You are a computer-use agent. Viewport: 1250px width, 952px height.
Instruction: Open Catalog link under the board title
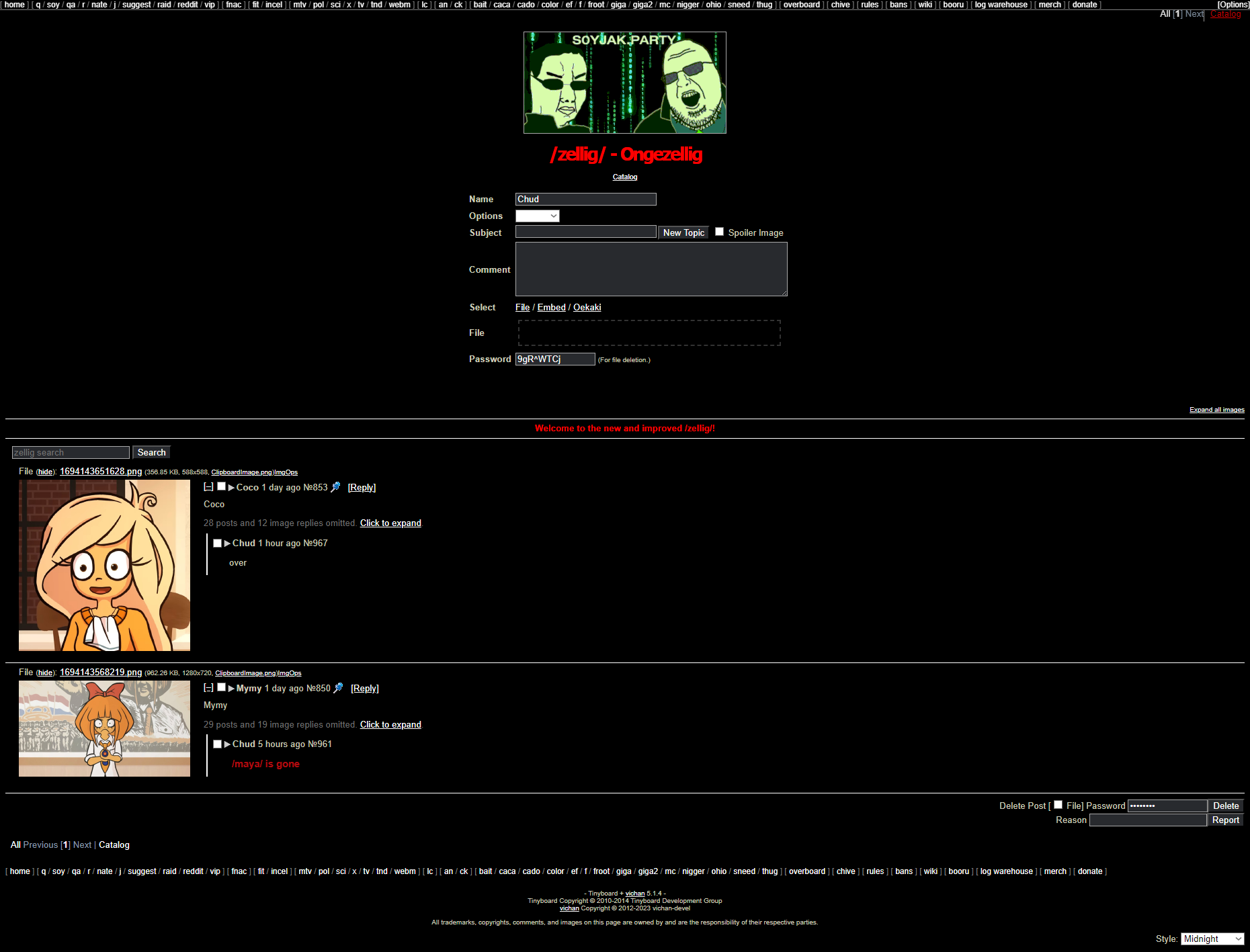625,177
